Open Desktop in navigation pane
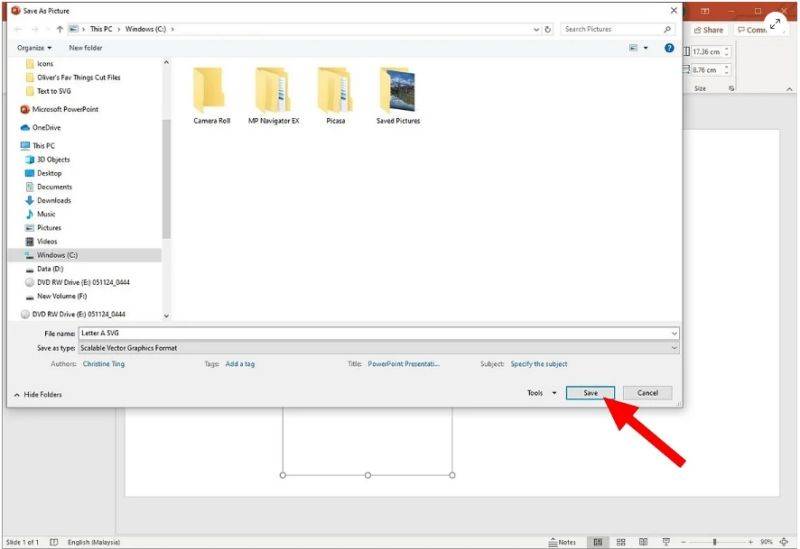This screenshot has width=800, height=549. pos(49,173)
